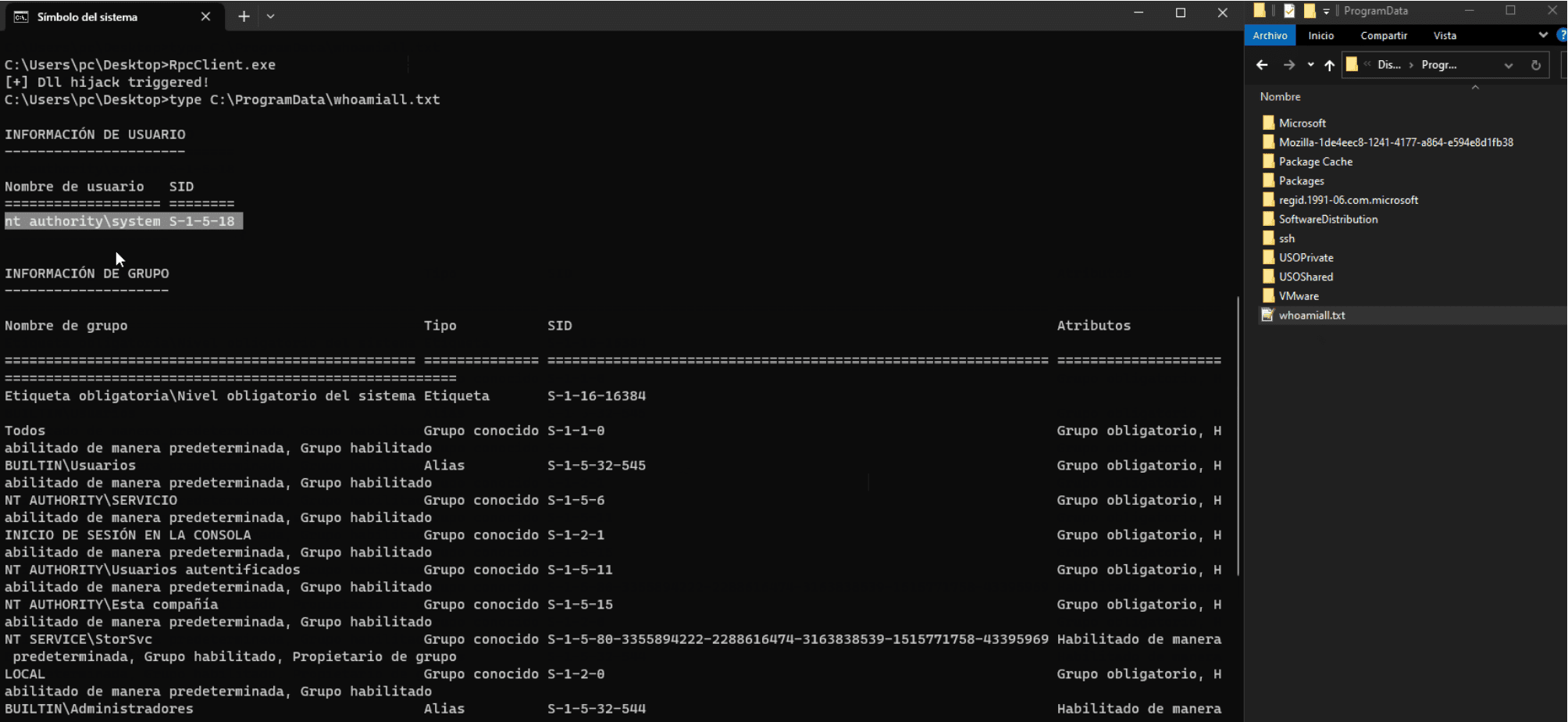The width and height of the screenshot is (1568, 722).
Task: Click the 'Progr...' breadcrumb in address bar
Action: [x=1439, y=65]
